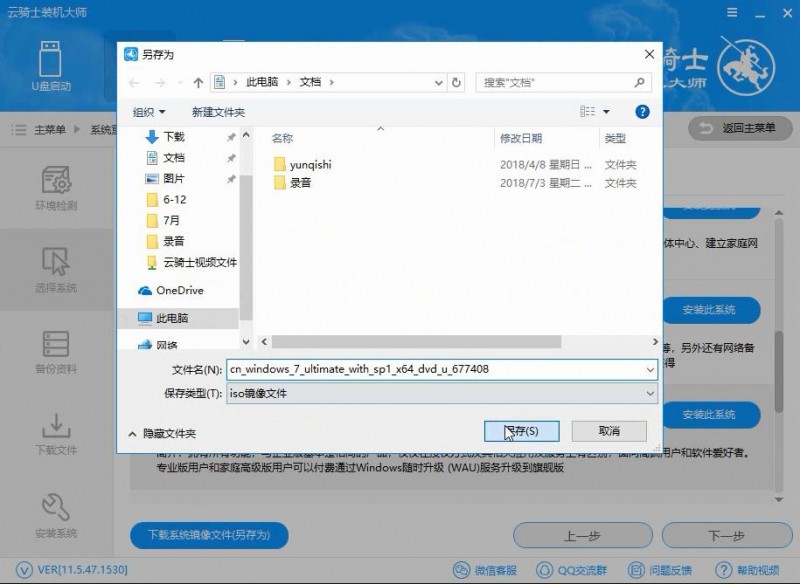The height and width of the screenshot is (584, 800).
Task: Open 下载 quick access item
Action: (165, 136)
